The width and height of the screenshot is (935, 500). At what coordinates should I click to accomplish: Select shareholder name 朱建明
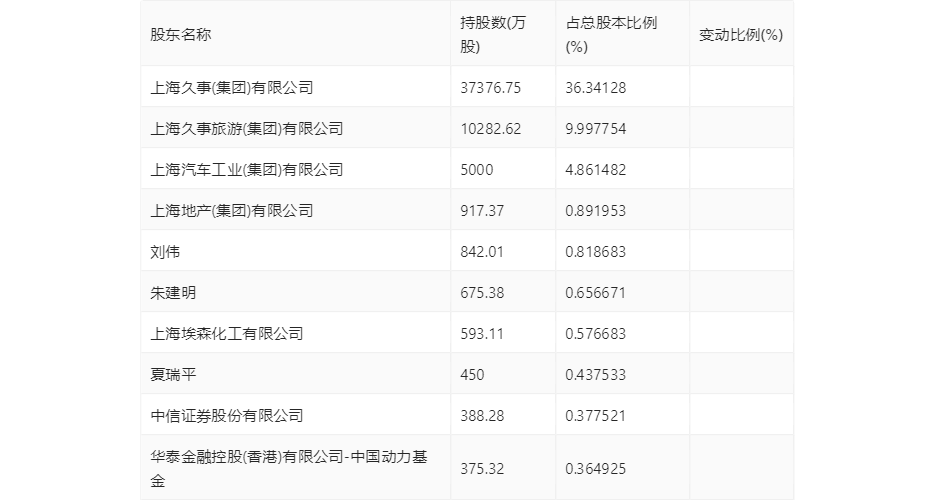pos(173,293)
